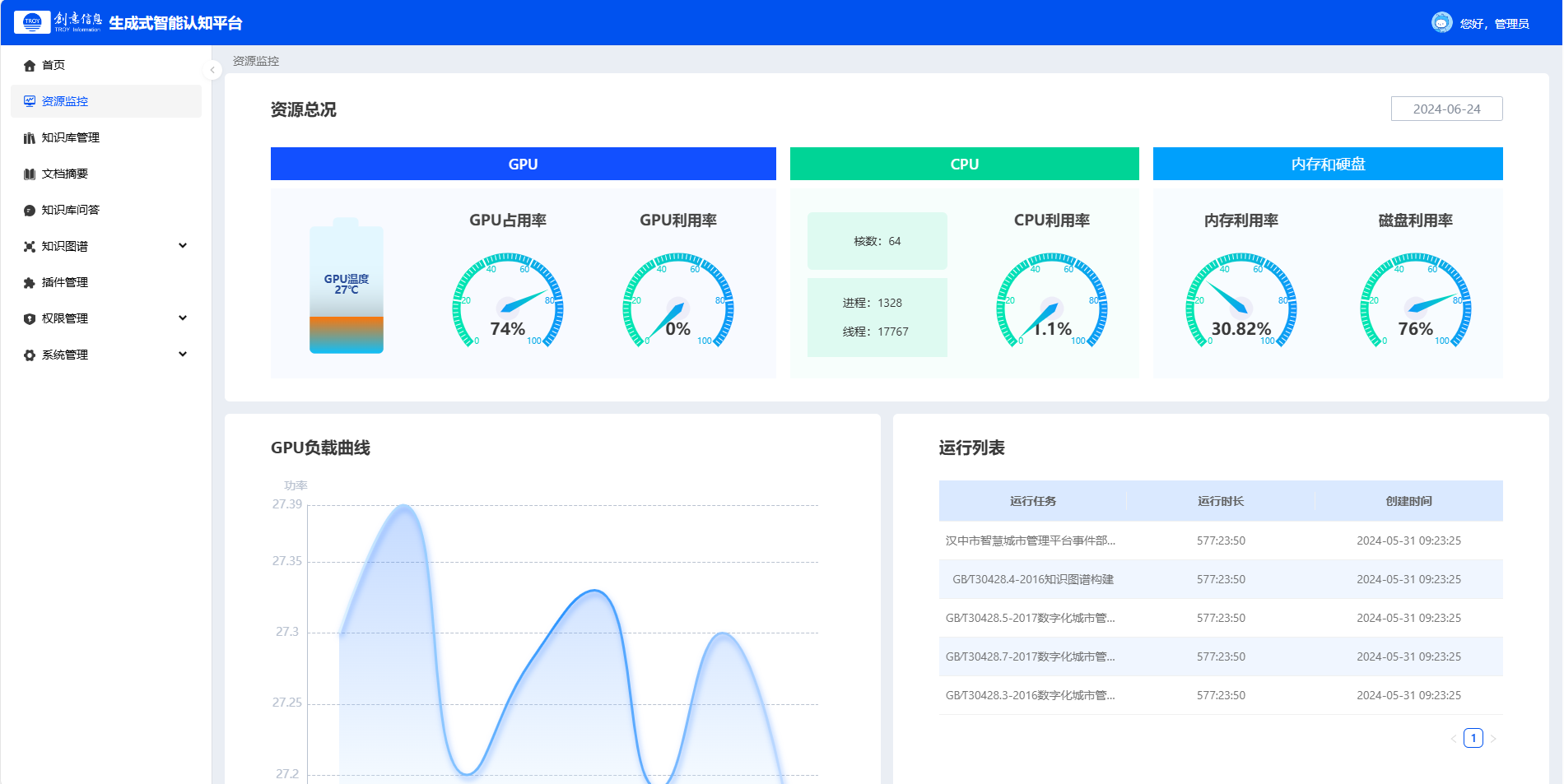Screen dimensions: 1564x784
Task: Click the GPU负载曲线 chart title
Action: pos(320,448)
